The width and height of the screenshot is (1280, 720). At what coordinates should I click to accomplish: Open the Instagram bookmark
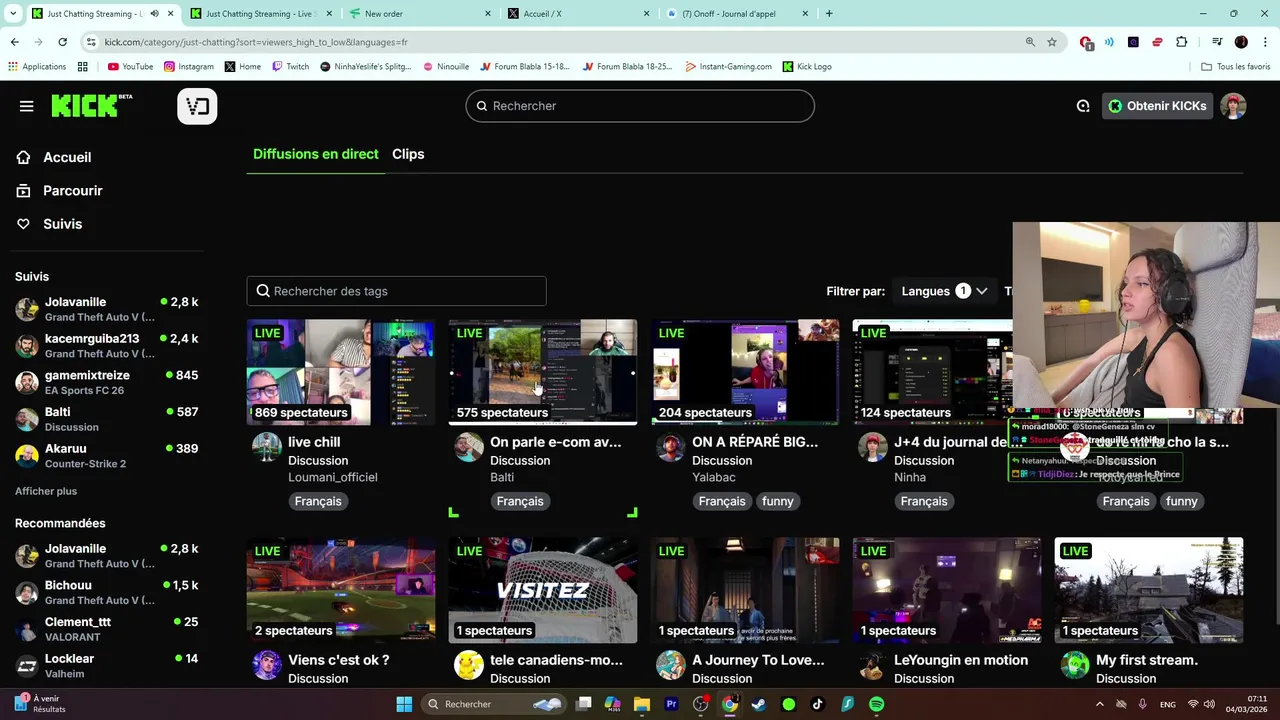[x=189, y=67]
